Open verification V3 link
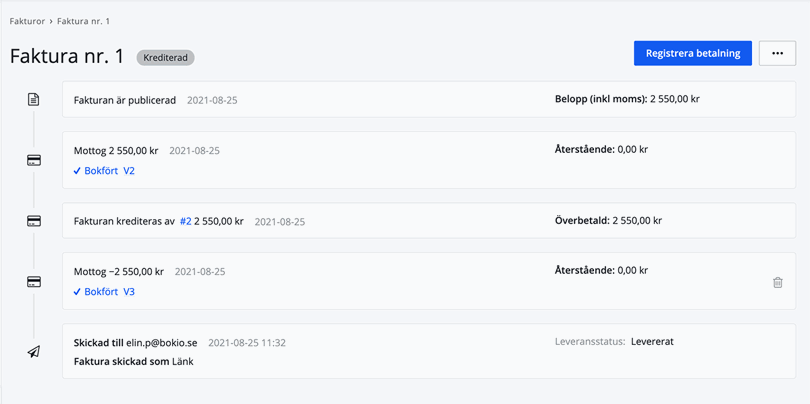810x404 pixels. point(129,292)
